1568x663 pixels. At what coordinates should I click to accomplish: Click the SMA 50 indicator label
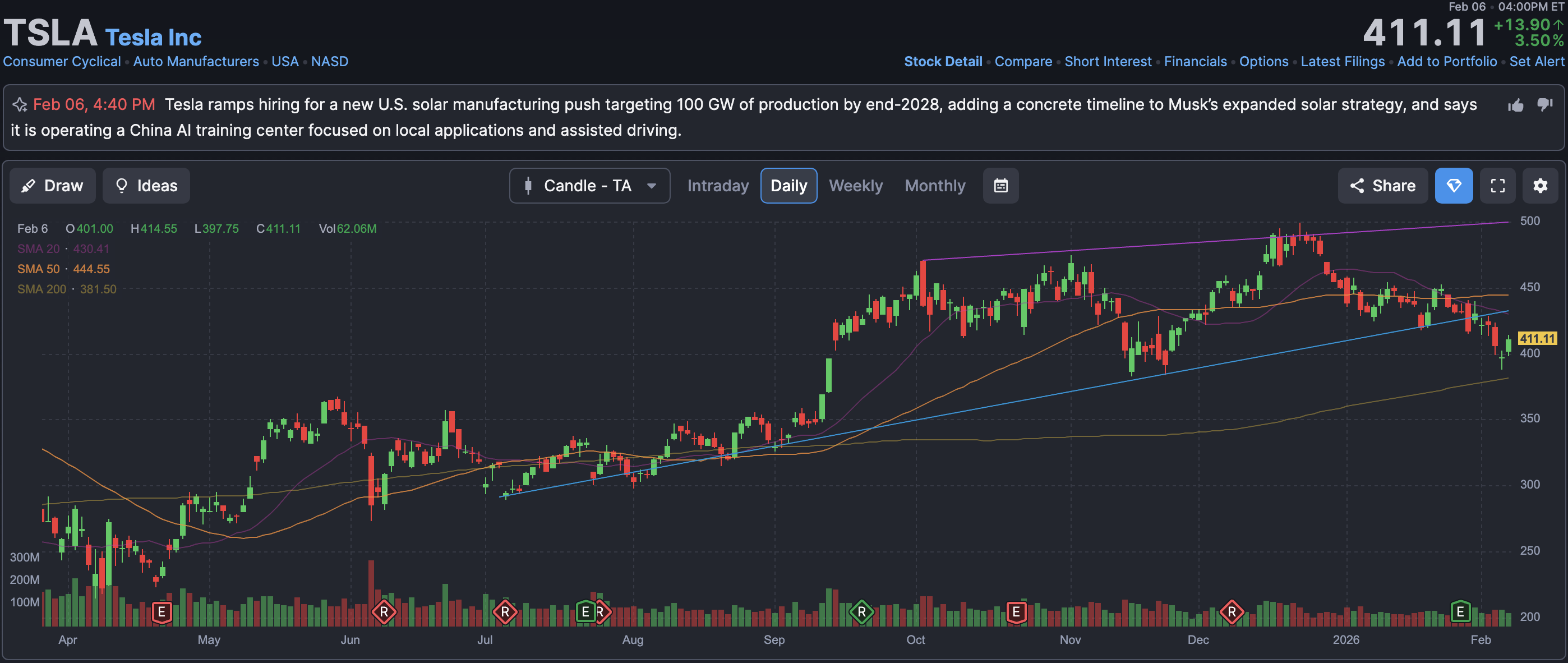pyautogui.click(x=38, y=269)
